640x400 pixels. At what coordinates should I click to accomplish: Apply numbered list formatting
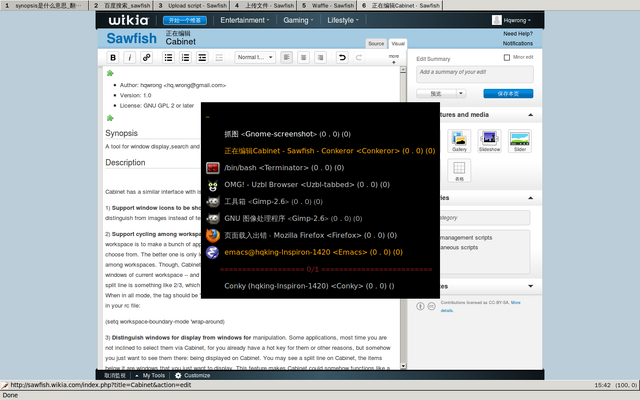tap(185, 58)
